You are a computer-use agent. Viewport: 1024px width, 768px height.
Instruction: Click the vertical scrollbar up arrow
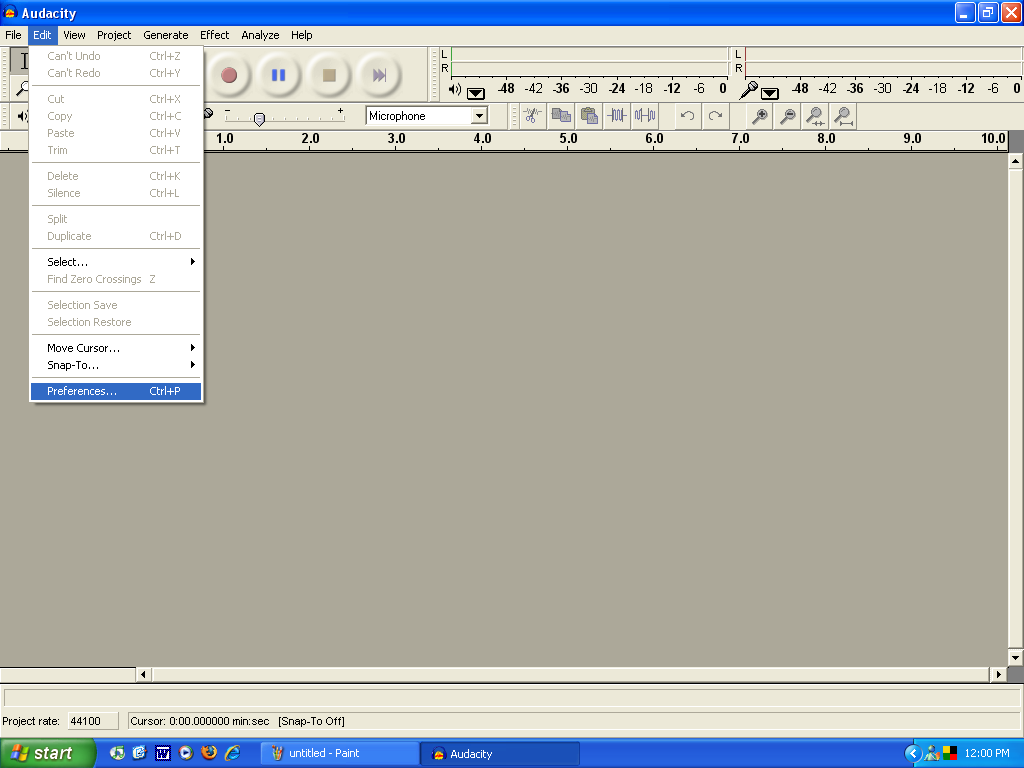coord(1015,161)
